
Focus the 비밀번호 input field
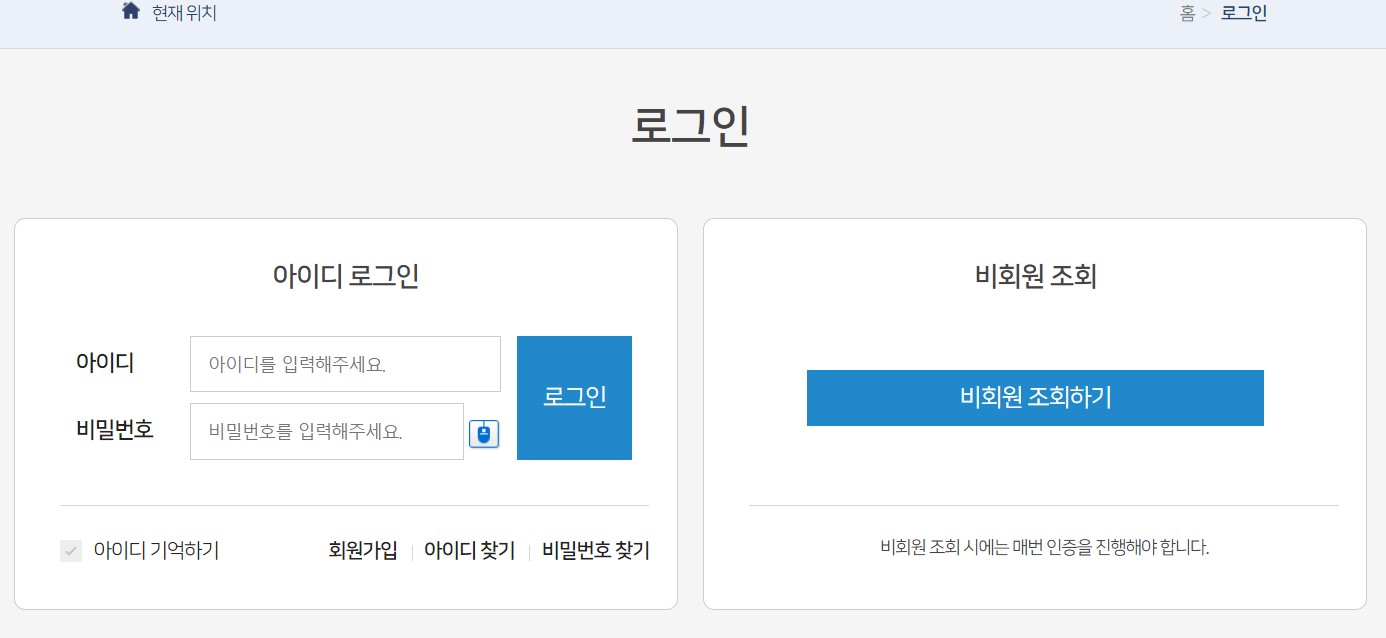click(x=327, y=431)
